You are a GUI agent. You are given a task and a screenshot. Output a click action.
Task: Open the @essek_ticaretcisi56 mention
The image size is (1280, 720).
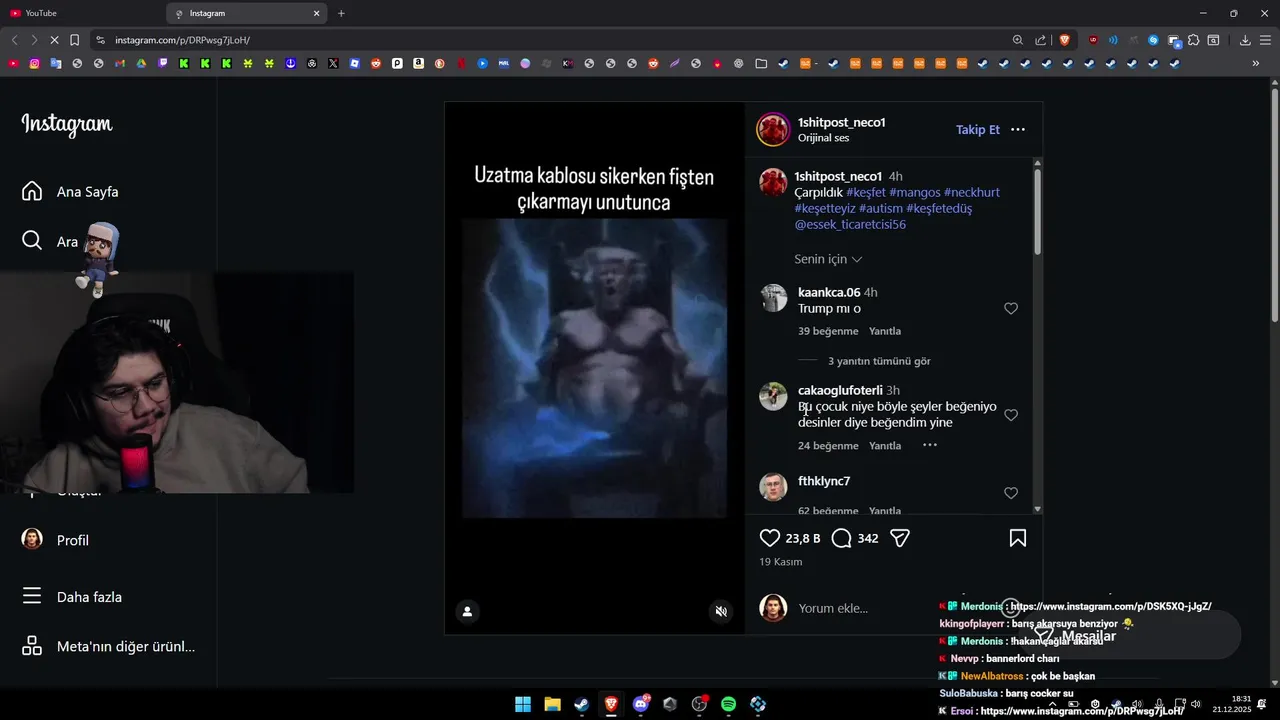coord(850,225)
